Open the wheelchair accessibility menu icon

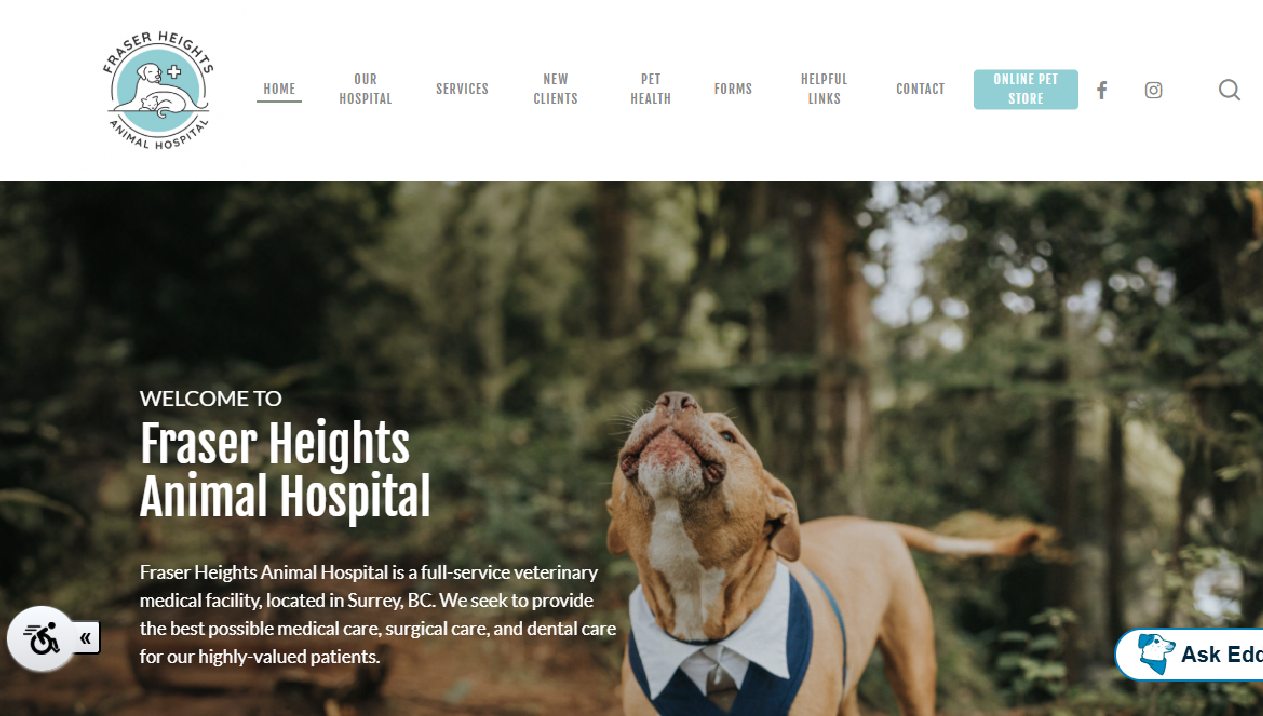[x=41, y=638]
